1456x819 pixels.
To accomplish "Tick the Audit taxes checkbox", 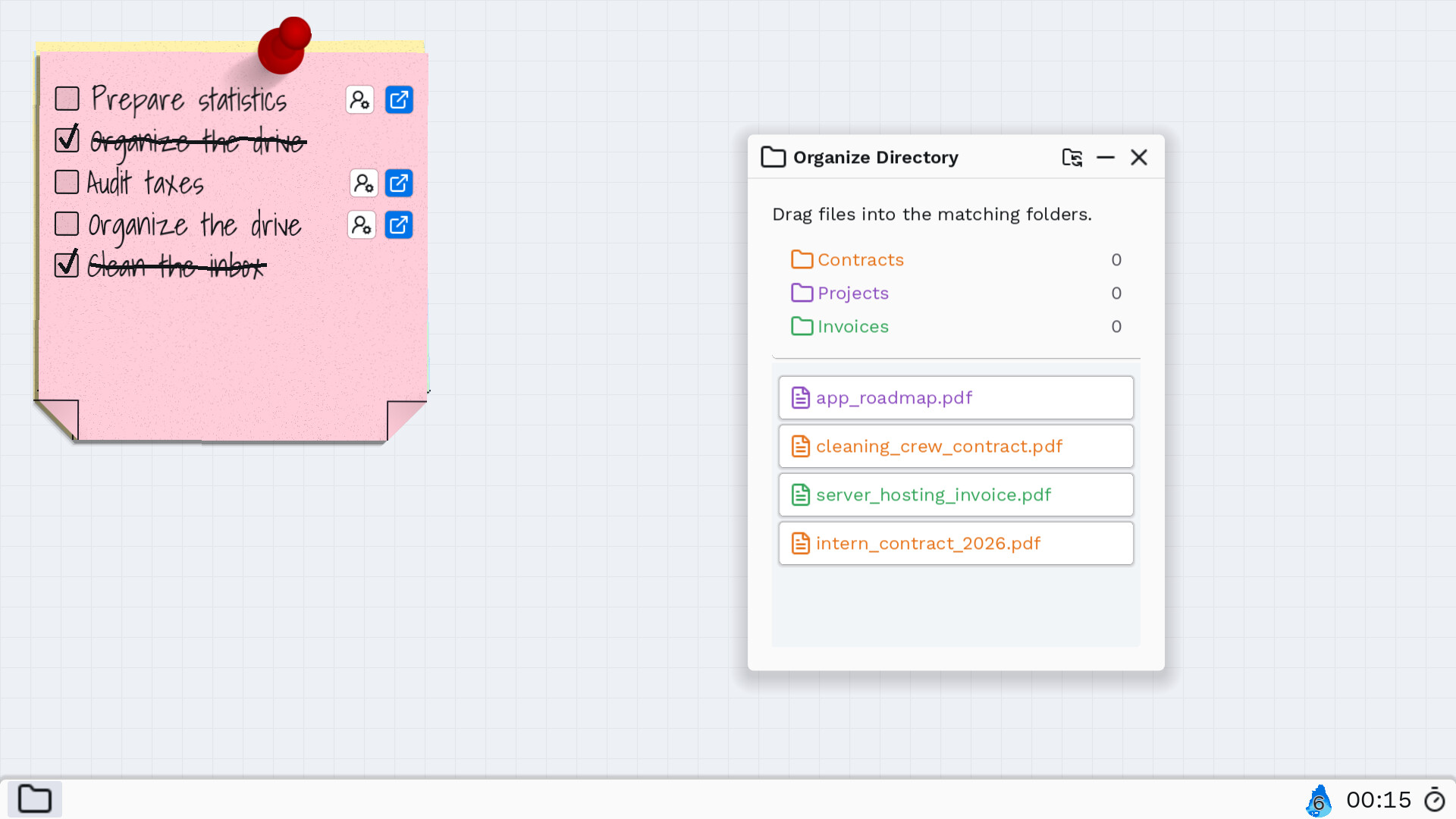I will [67, 182].
